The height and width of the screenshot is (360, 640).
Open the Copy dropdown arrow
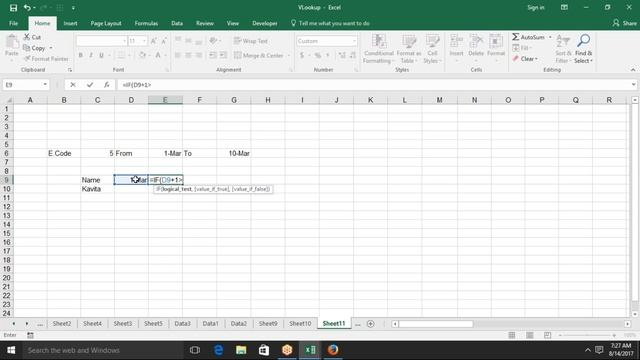click(51, 48)
